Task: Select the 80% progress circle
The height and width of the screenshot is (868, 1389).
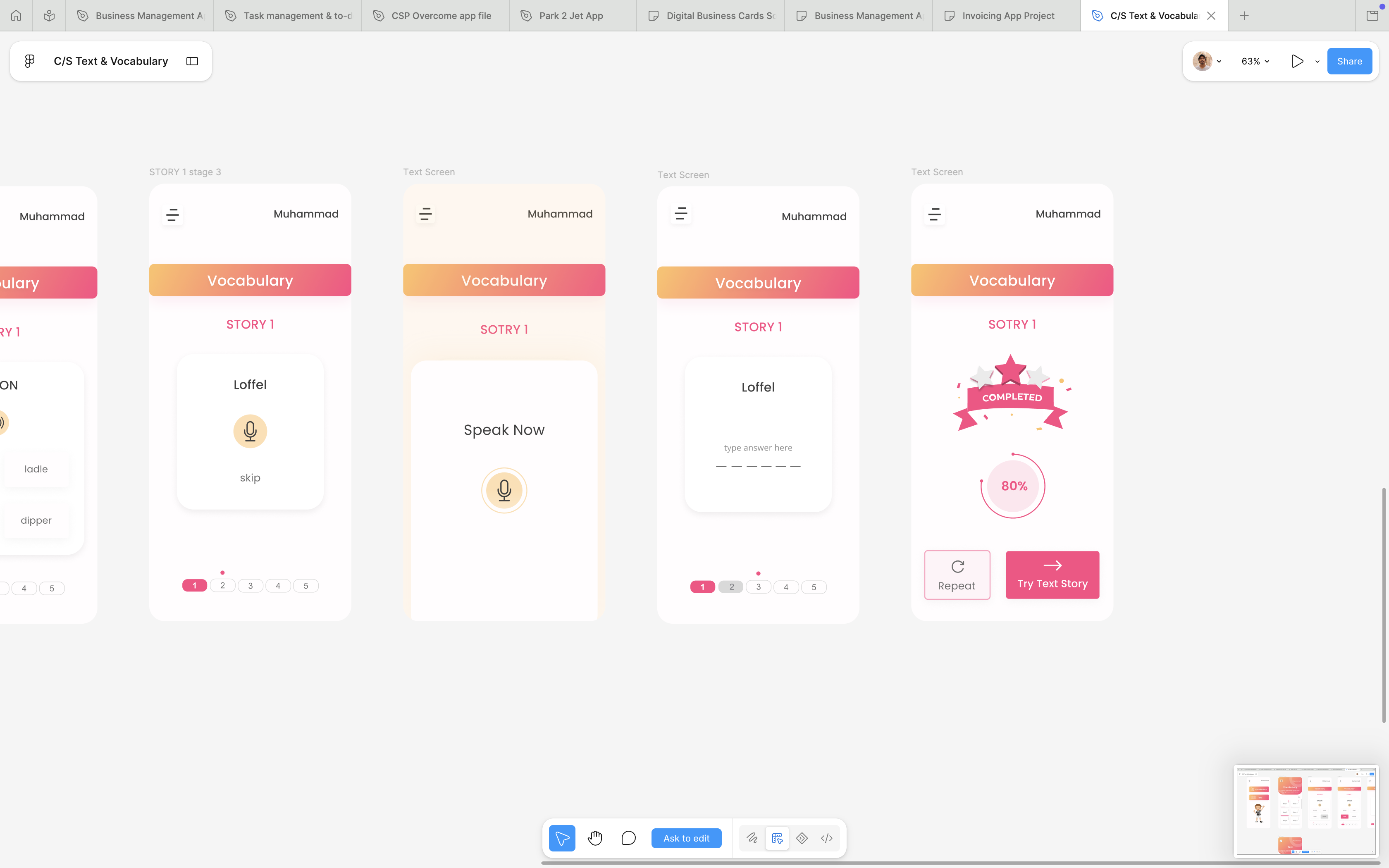Action: pyautogui.click(x=1013, y=486)
